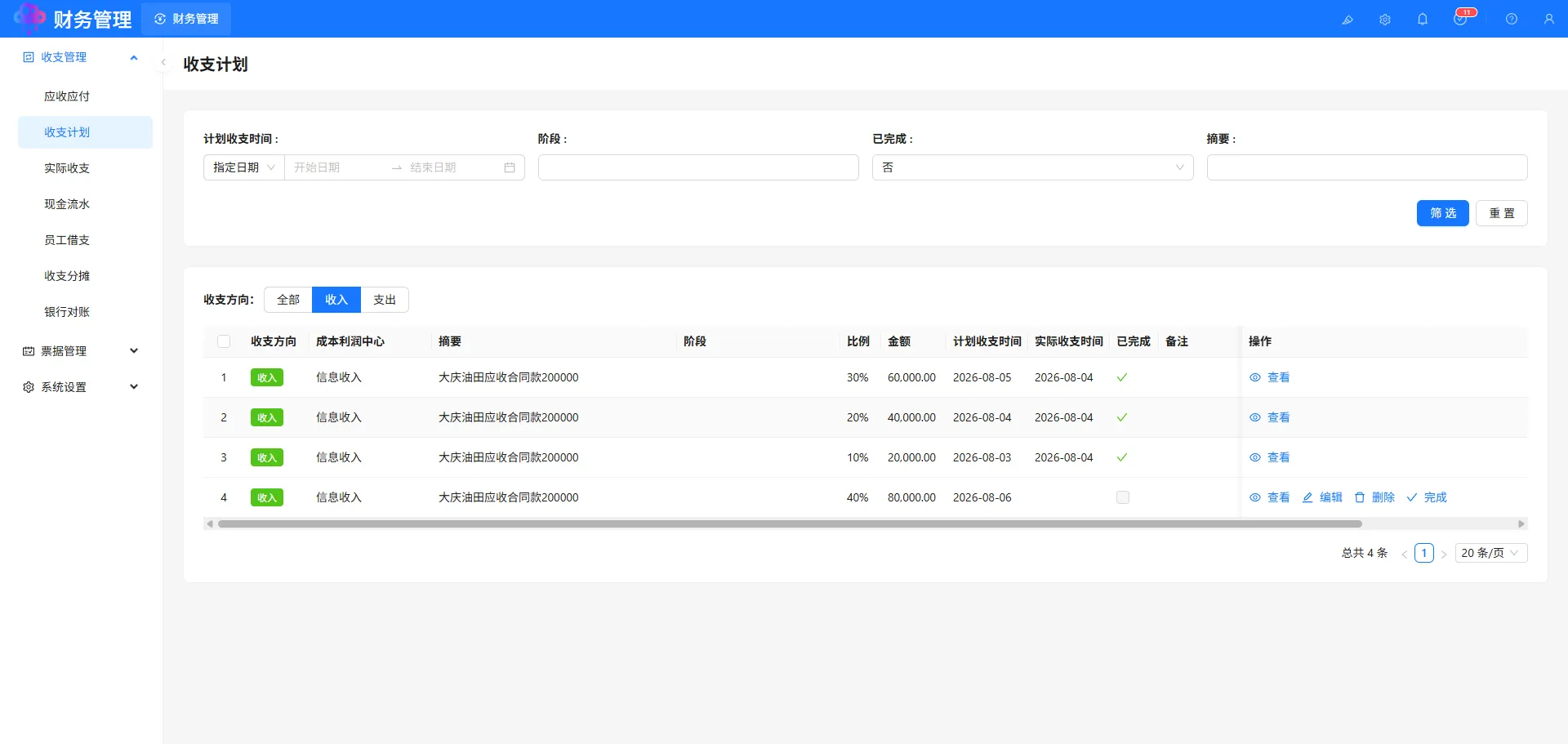Open 银行对账 in the sidebar
1568x744 pixels.
click(85, 312)
